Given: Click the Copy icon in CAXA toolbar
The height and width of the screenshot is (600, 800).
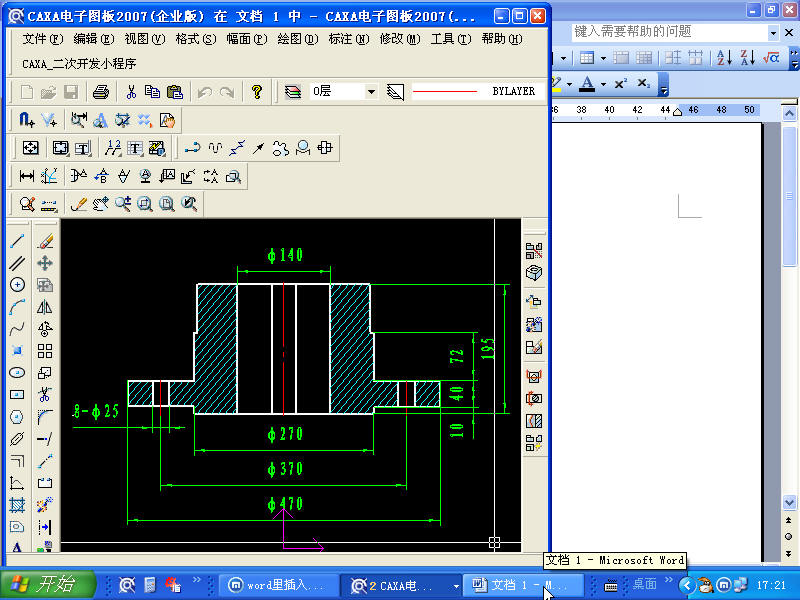Looking at the screenshot, I should tap(152, 92).
